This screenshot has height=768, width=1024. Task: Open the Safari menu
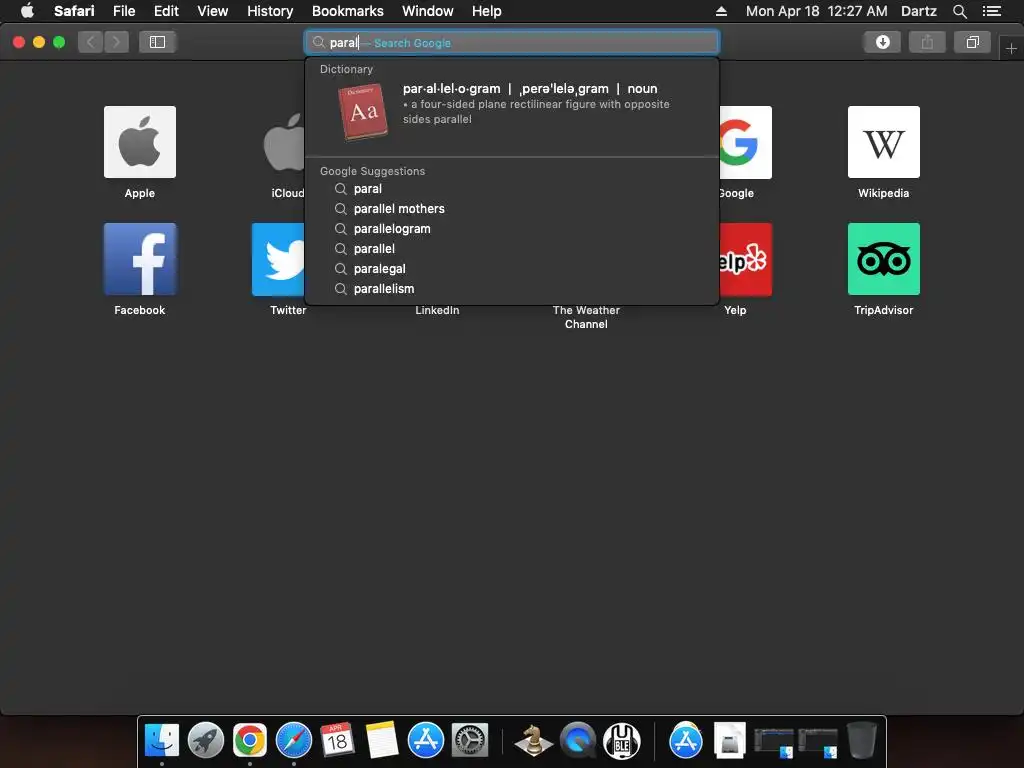coord(74,11)
